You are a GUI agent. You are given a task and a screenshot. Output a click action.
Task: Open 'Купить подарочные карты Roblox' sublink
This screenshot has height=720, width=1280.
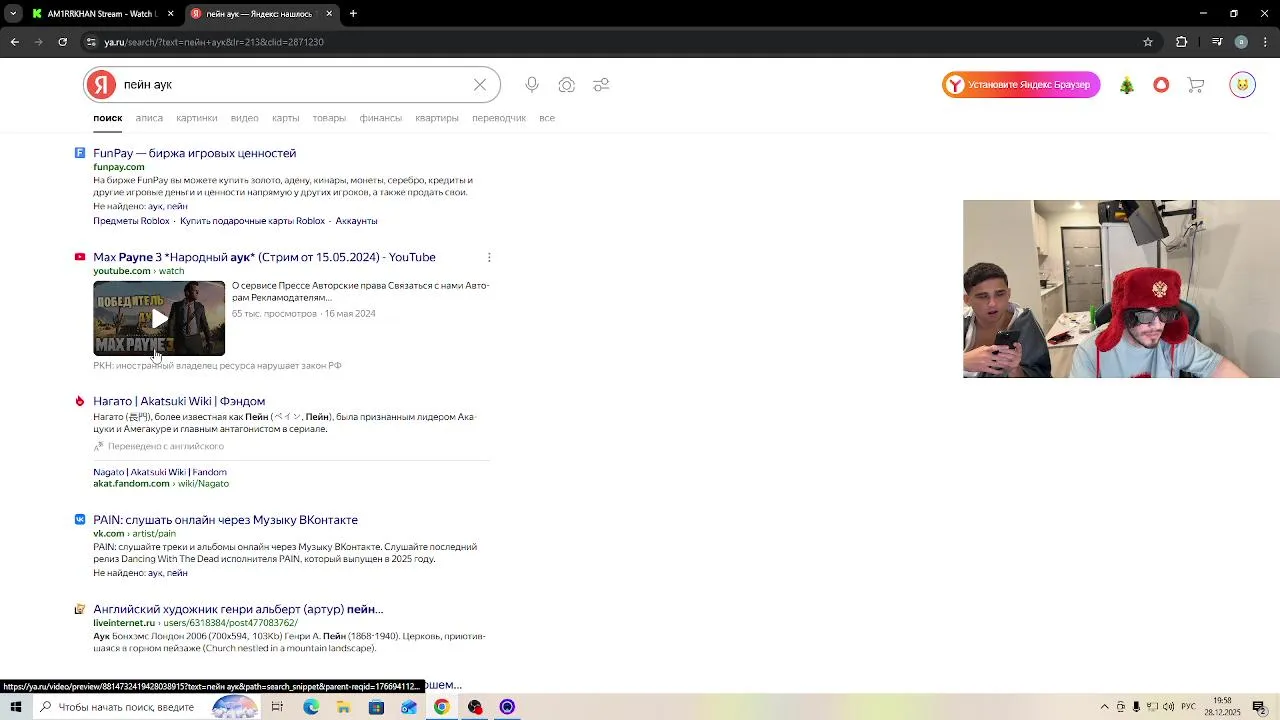click(x=253, y=221)
